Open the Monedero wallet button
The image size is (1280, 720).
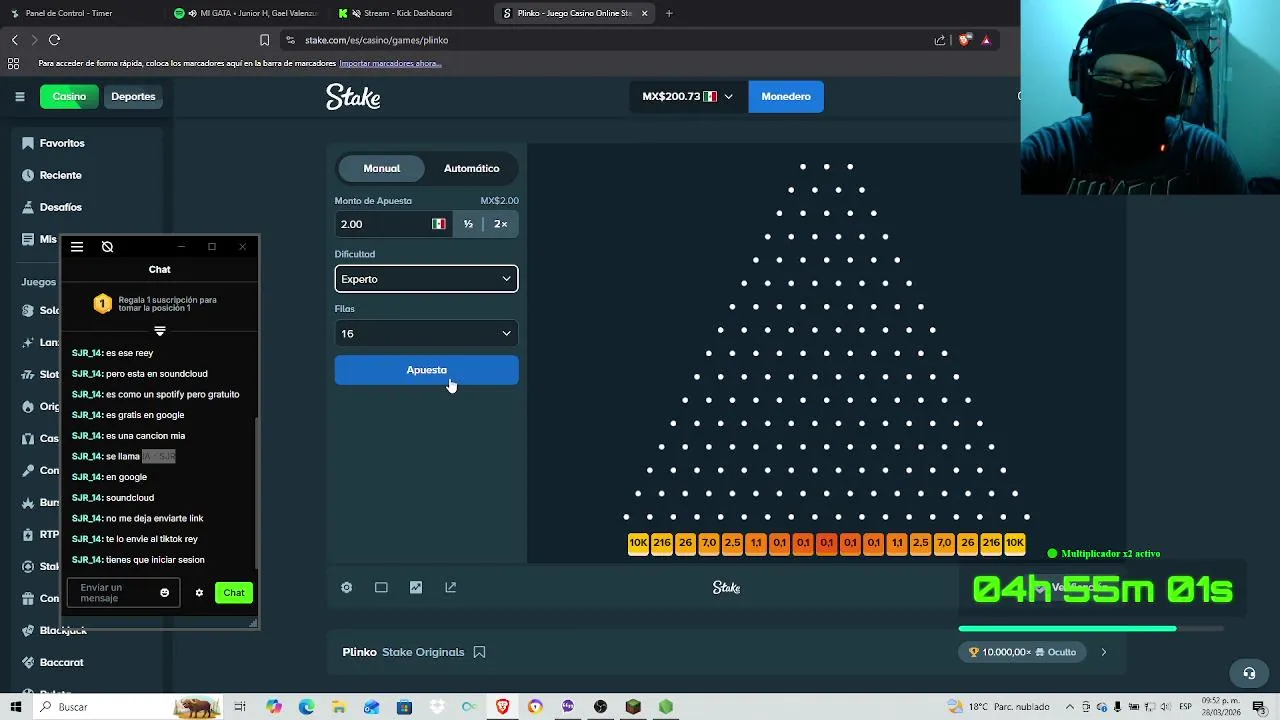click(x=786, y=96)
